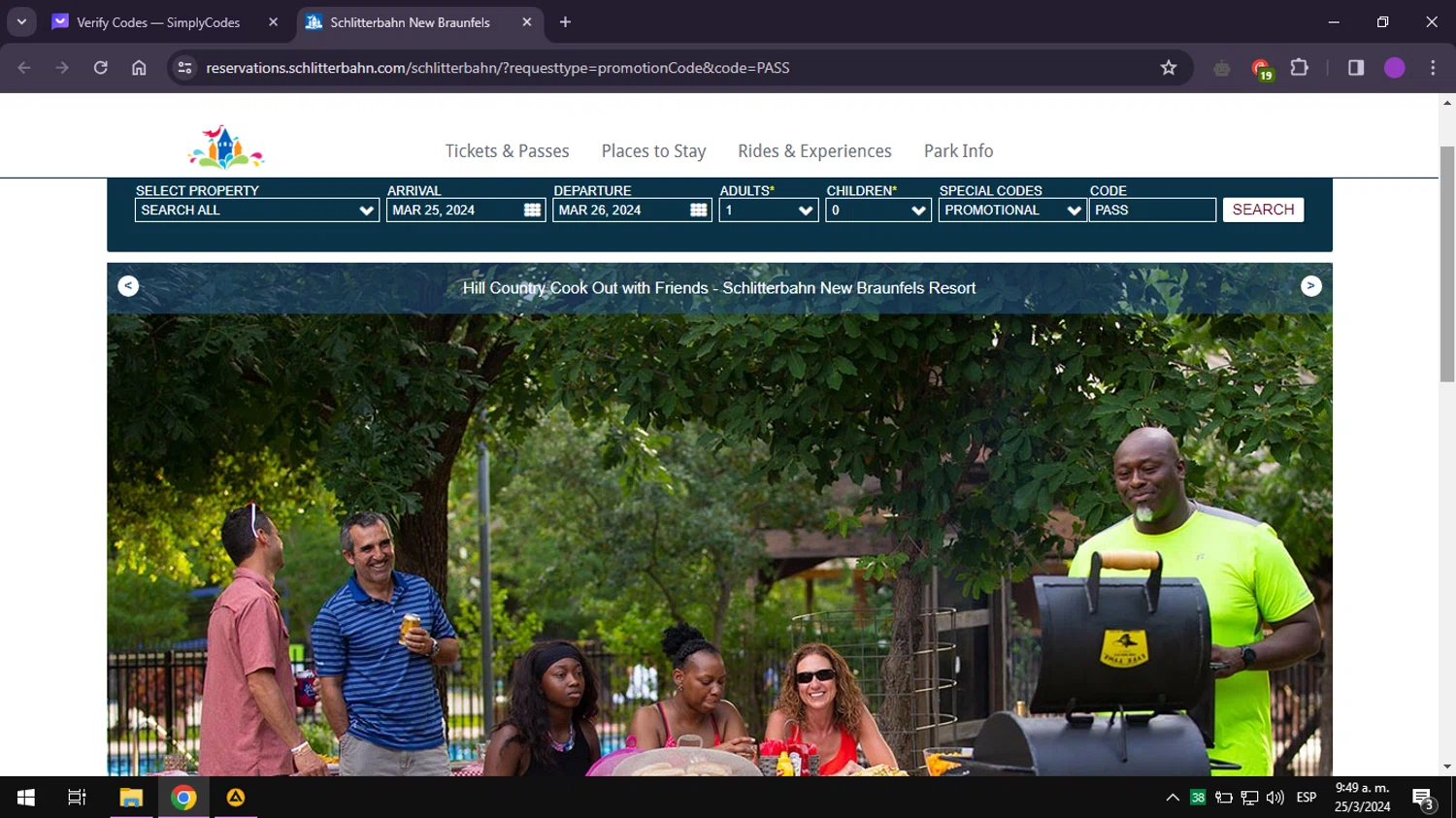This screenshot has height=818, width=1456.
Task: Close the Schlitterbahn New Braunfels tab
Action: [527, 22]
